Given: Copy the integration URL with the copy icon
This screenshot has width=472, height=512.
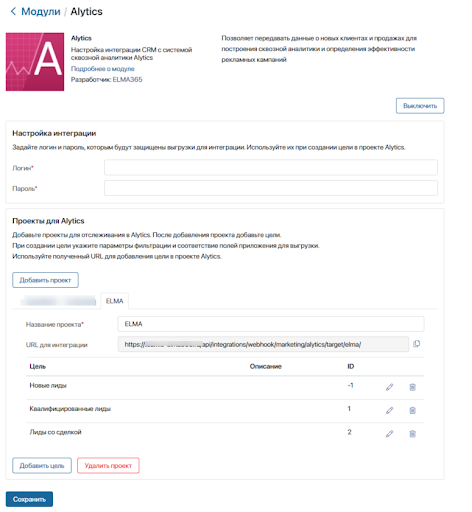Looking at the screenshot, I should pos(416,344).
